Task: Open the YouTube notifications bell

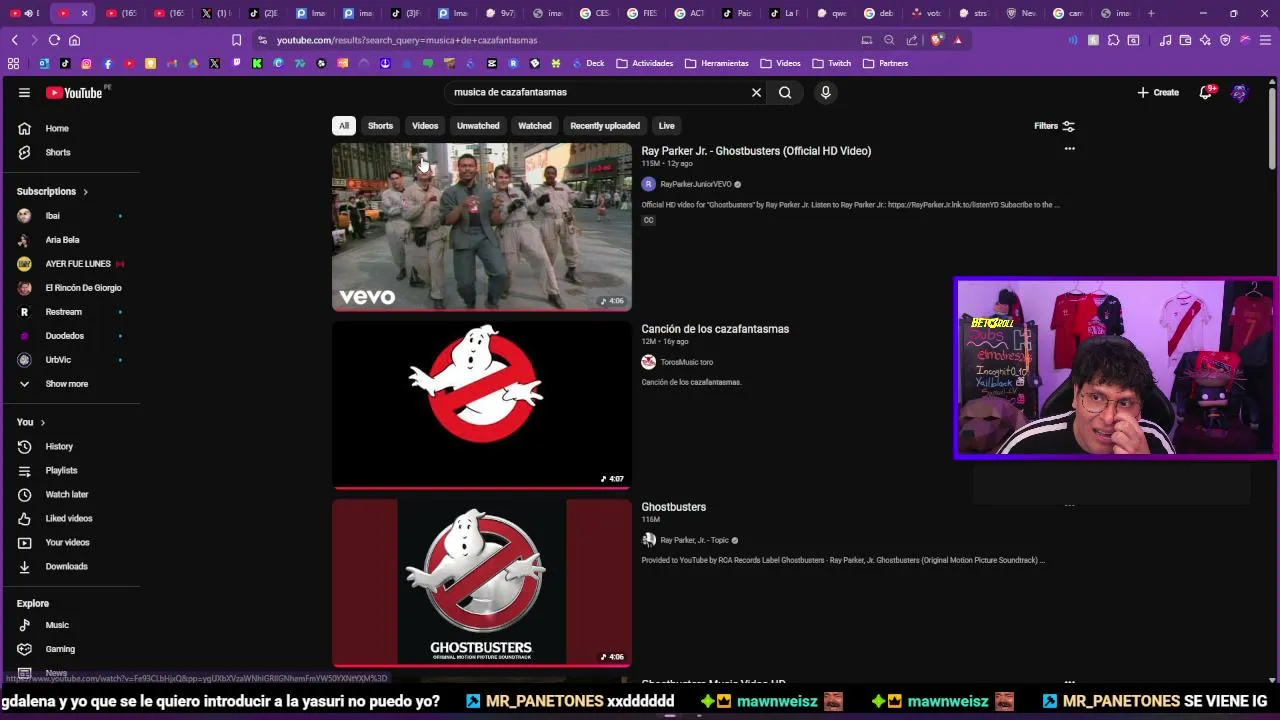Action: pyautogui.click(x=1207, y=92)
